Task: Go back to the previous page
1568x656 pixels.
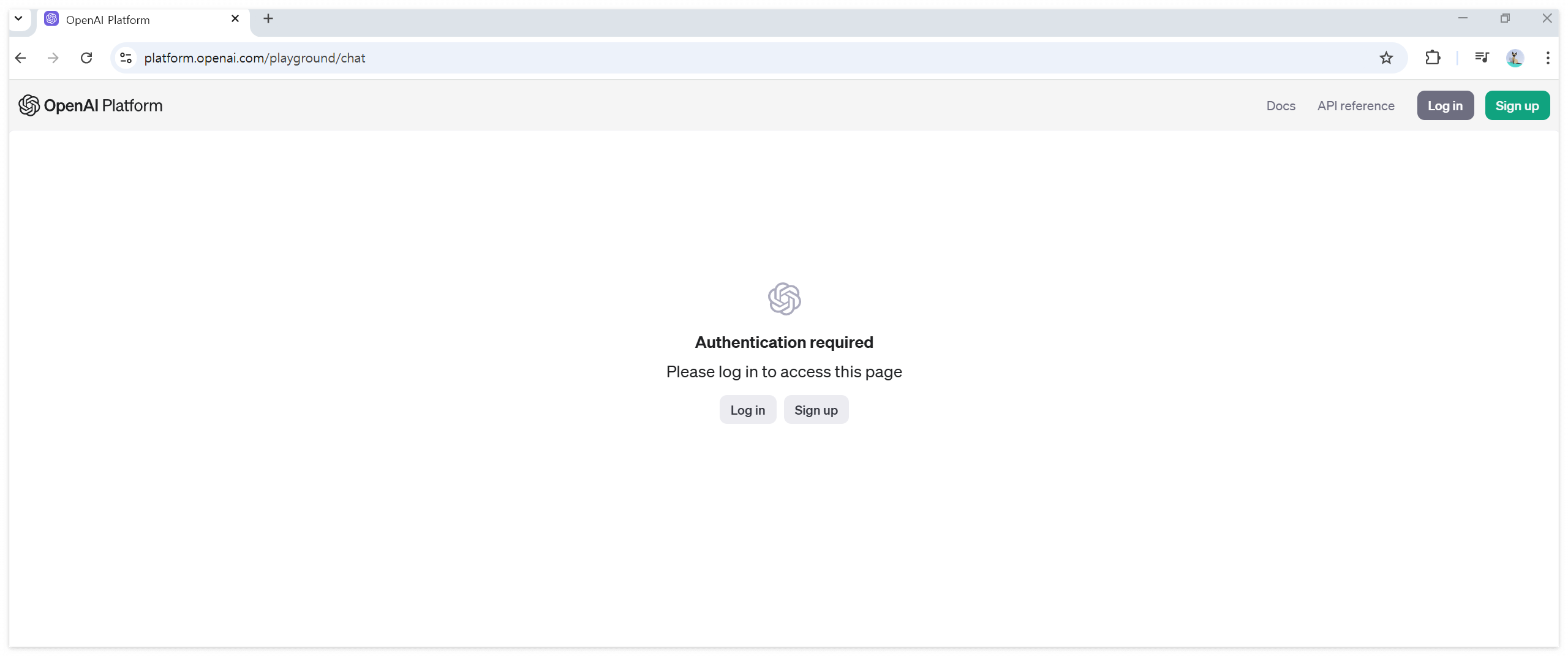Action: click(x=21, y=58)
